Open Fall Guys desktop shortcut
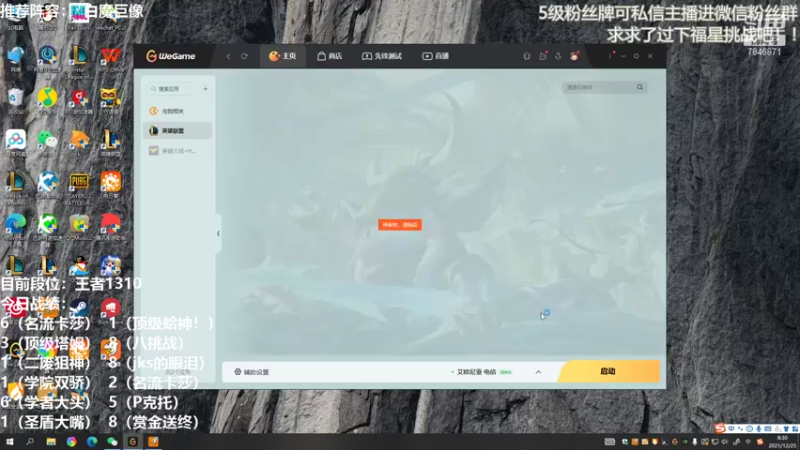Viewport: 800px width, 450px height. click(79, 15)
